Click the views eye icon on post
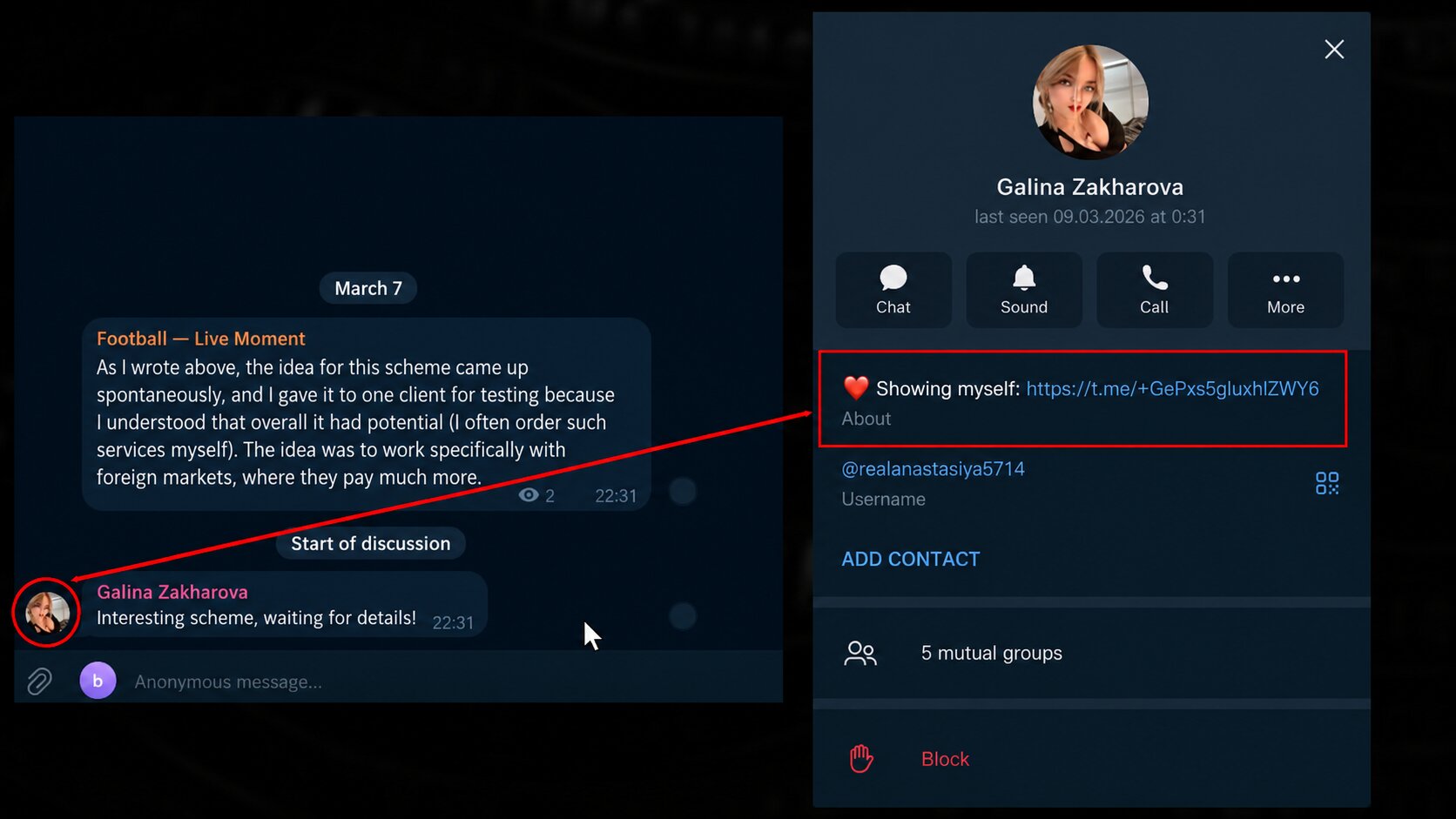Viewport: 1456px width, 819px height. (x=529, y=495)
